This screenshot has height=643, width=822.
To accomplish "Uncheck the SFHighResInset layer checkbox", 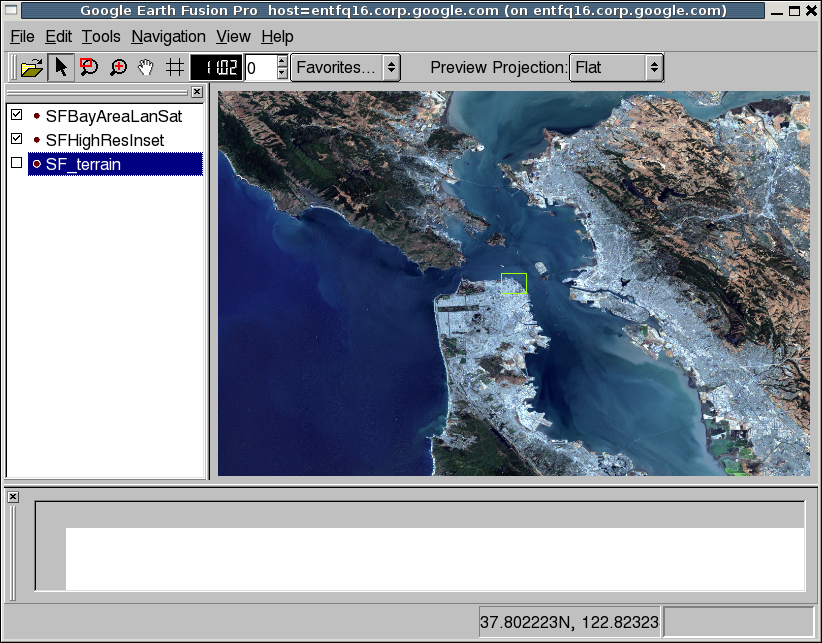I will pyautogui.click(x=16, y=139).
